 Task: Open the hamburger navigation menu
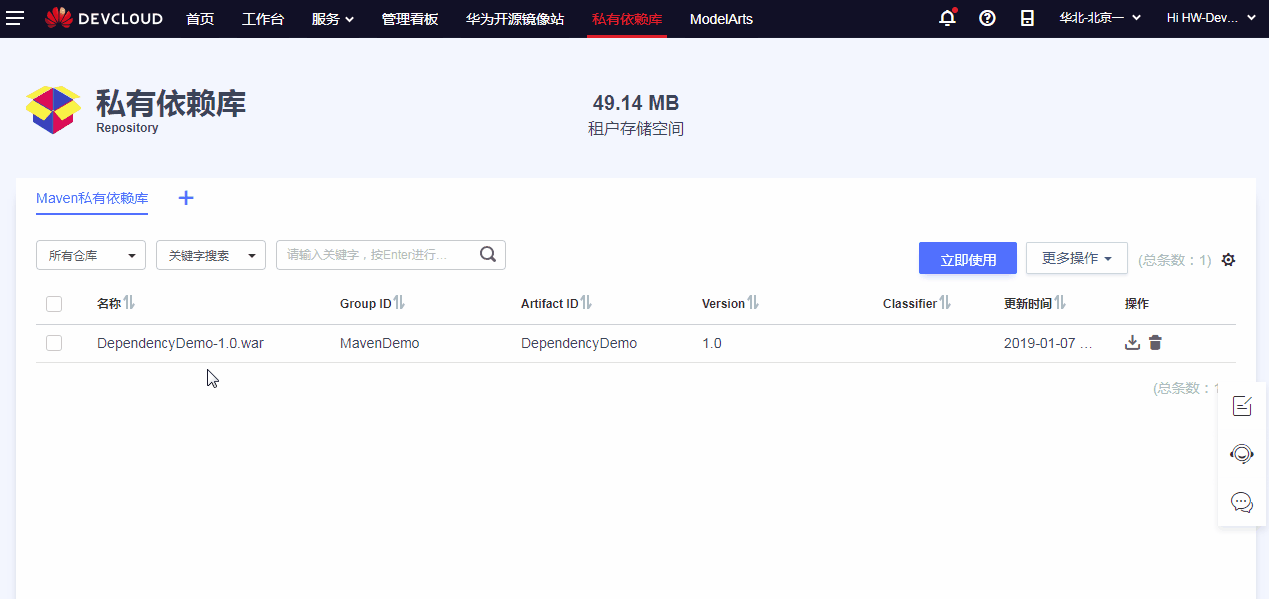pos(15,17)
